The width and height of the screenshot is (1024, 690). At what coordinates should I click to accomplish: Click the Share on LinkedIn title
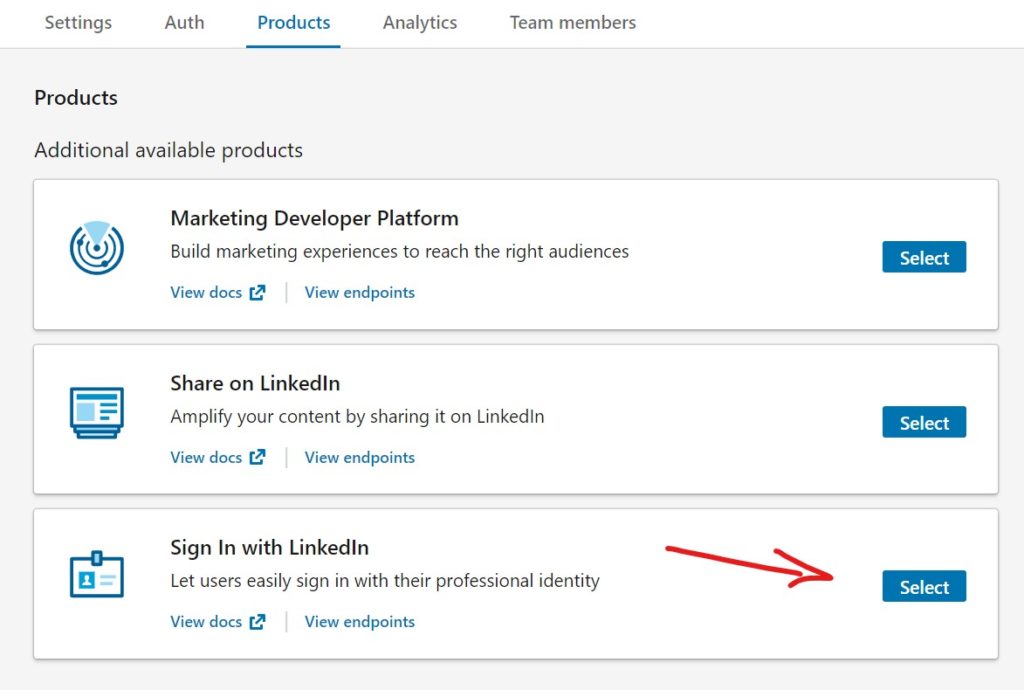255,383
